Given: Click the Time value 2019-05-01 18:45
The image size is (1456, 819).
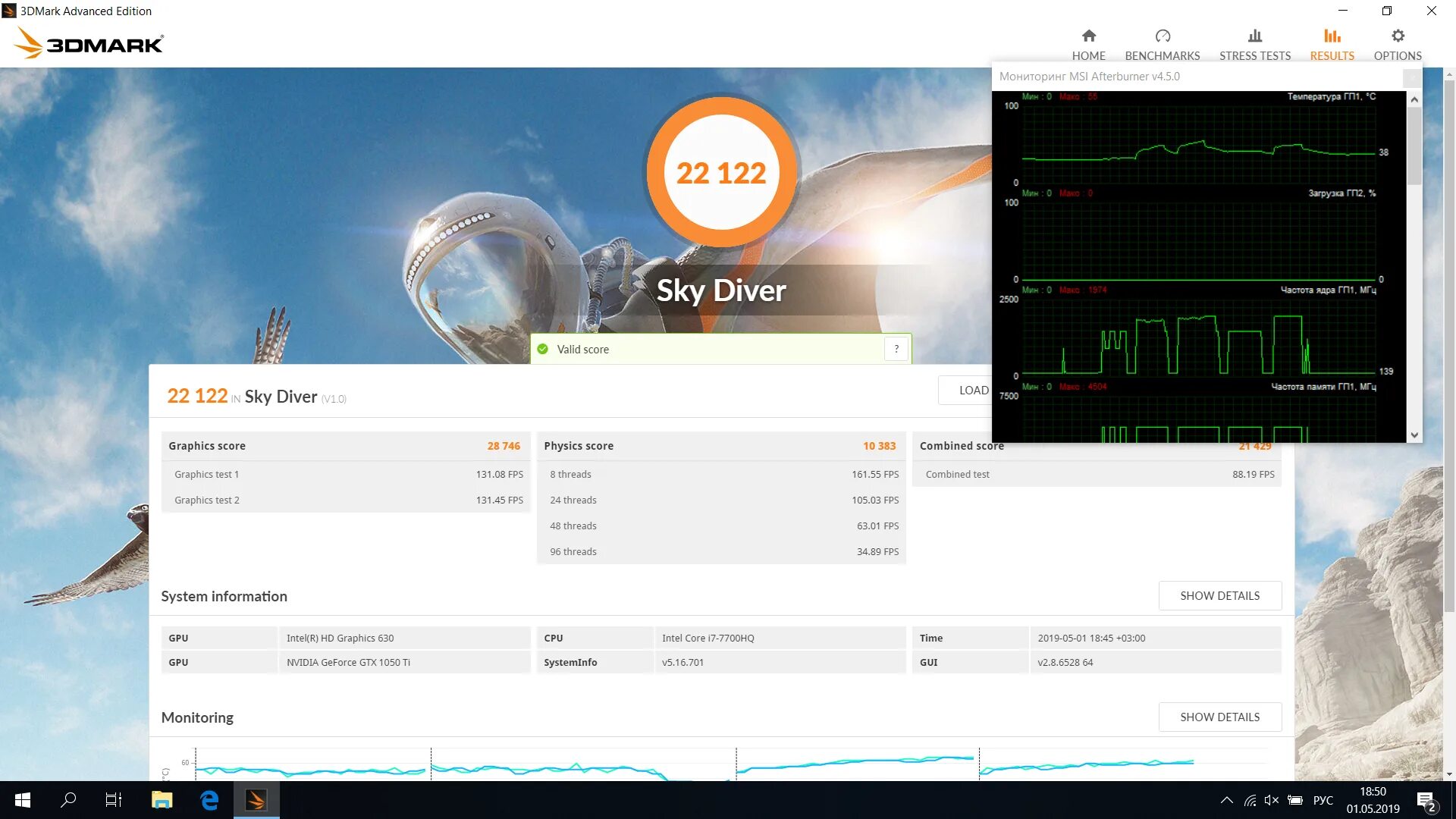Looking at the screenshot, I should 1156,638.
